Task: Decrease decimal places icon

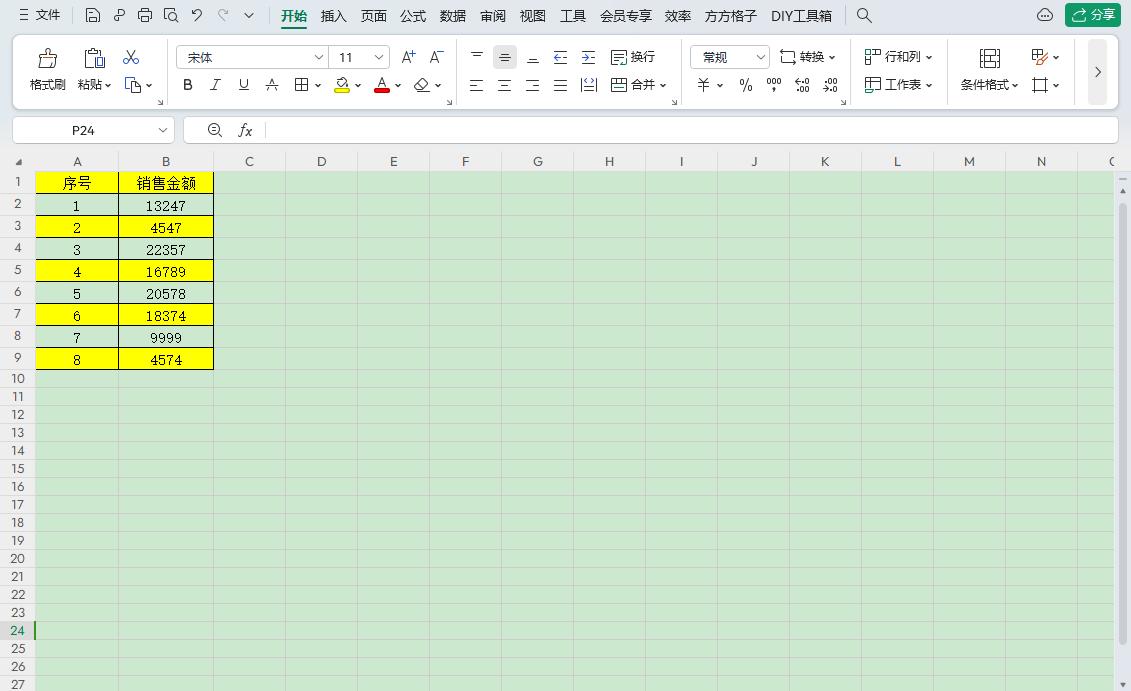Action: coord(830,85)
